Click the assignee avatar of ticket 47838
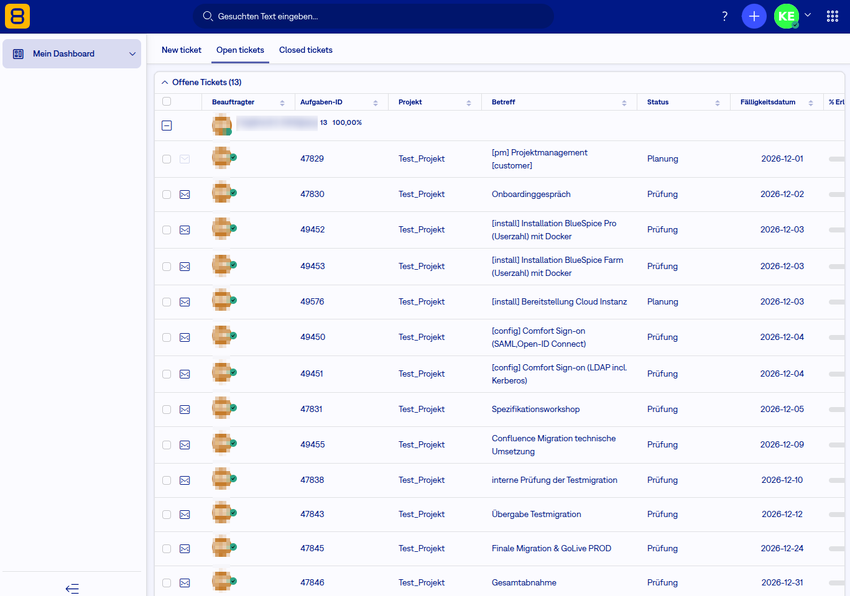This screenshot has height=596, width=850. coord(222,479)
